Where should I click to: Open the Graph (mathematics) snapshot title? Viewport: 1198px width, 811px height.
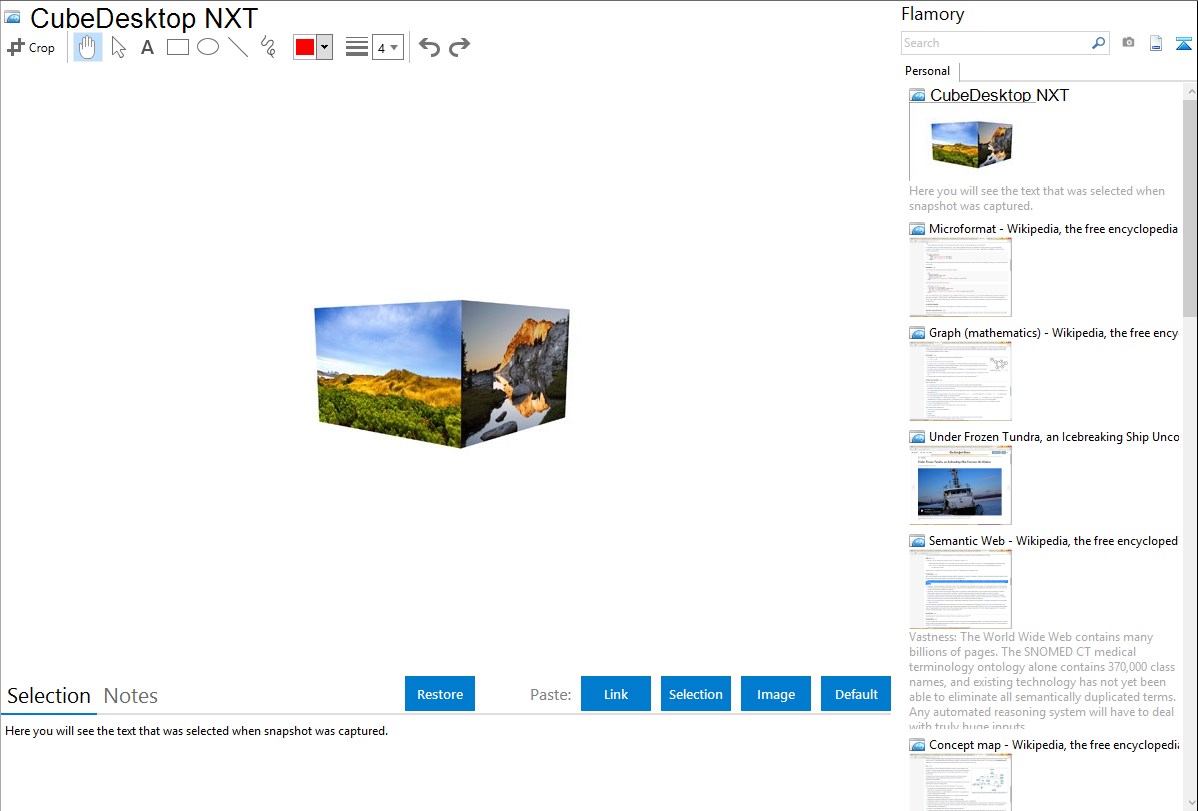1053,333
